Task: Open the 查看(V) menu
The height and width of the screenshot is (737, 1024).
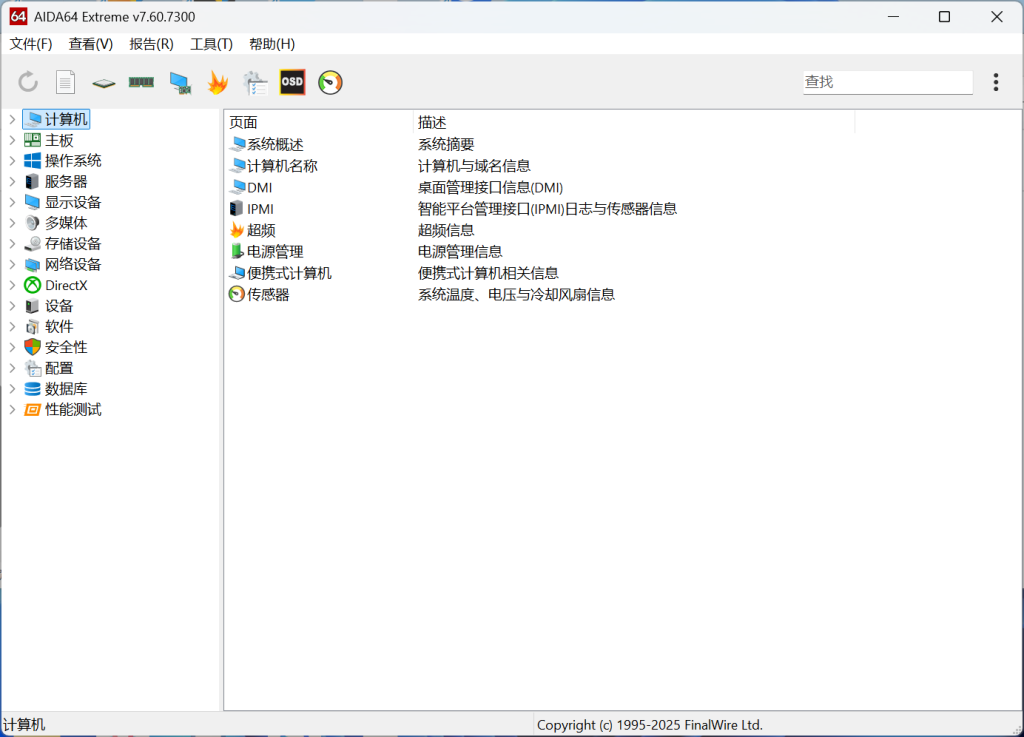Action: [x=91, y=44]
